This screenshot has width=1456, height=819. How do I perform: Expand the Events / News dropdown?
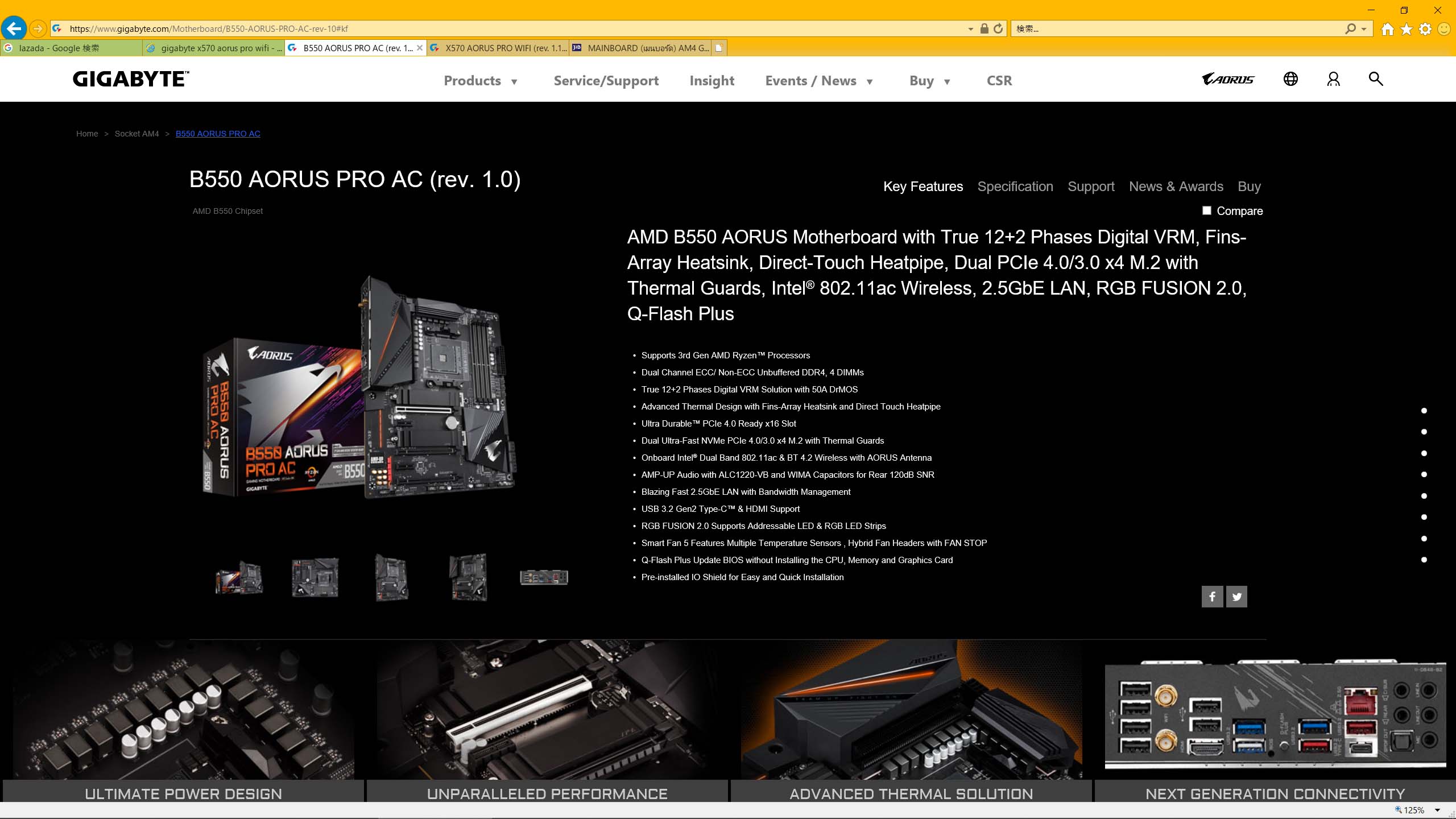point(819,81)
